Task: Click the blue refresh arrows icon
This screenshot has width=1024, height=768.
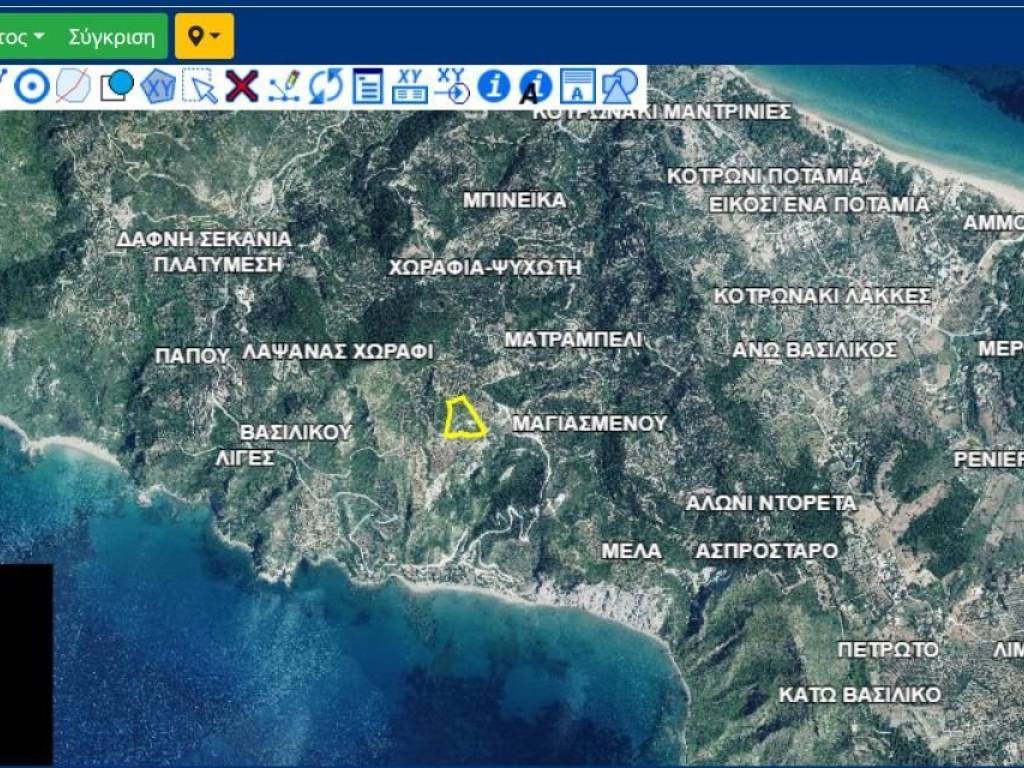Action: (x=325, y=86)
